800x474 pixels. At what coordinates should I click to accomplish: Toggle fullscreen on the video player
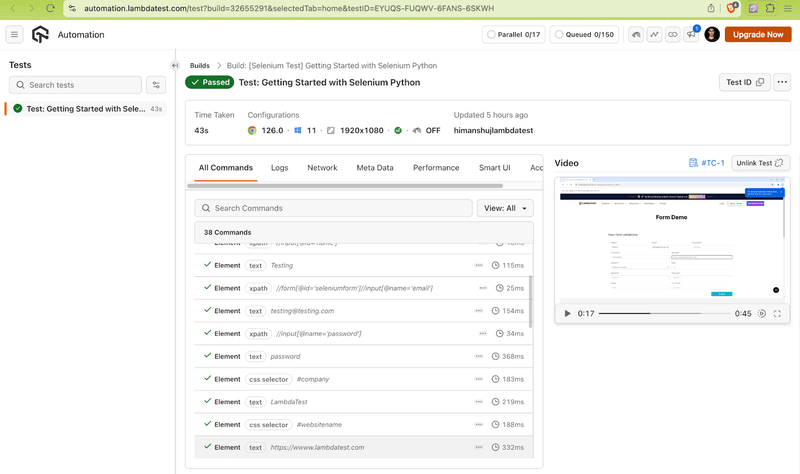pyautogui.click(x=777, y=314)
